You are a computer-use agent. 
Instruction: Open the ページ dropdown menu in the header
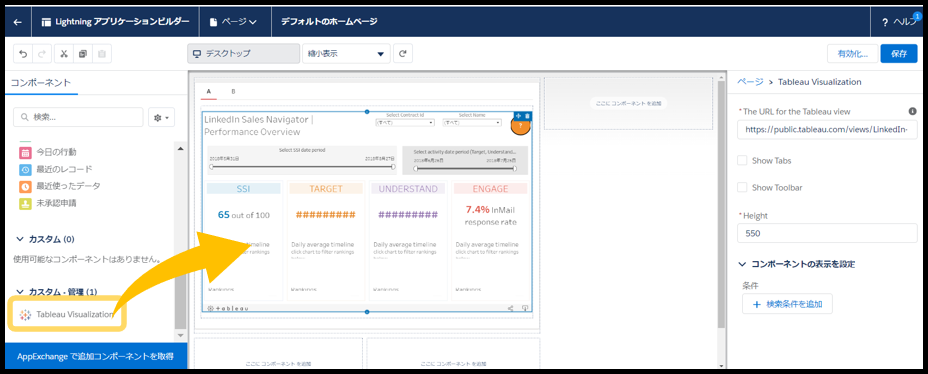(234, 22)
